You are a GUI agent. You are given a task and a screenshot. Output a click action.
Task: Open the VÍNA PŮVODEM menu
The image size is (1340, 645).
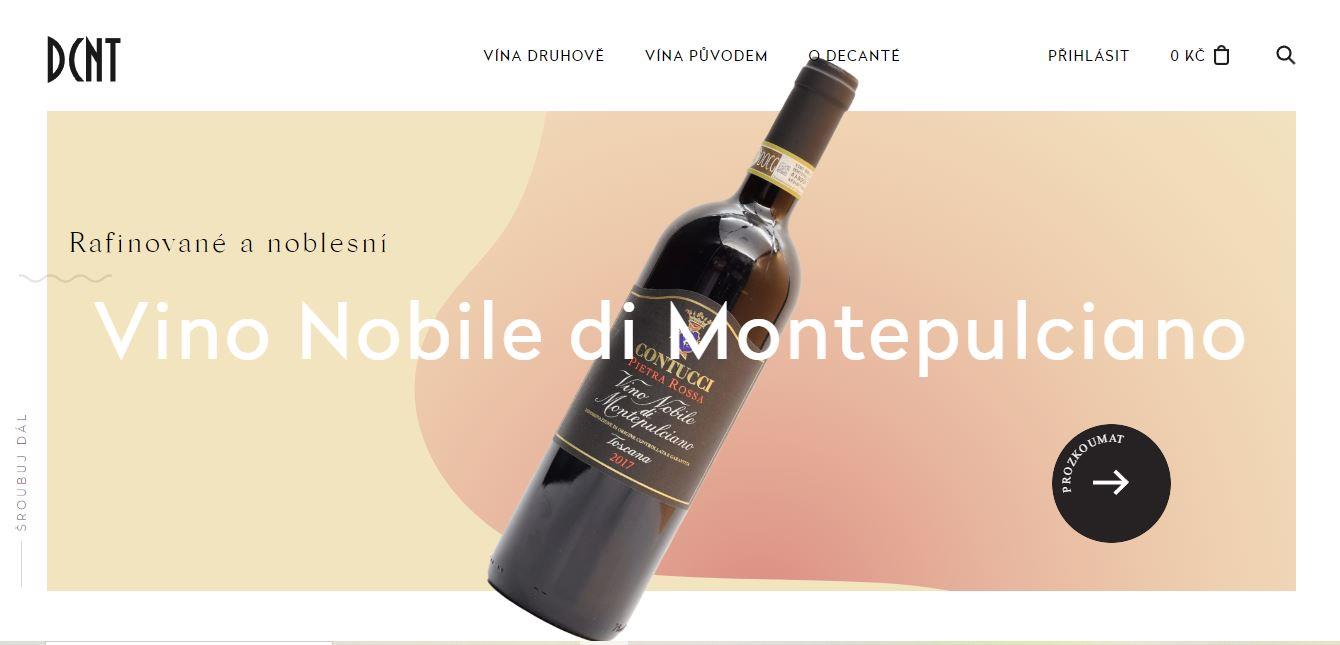[706, 56]
